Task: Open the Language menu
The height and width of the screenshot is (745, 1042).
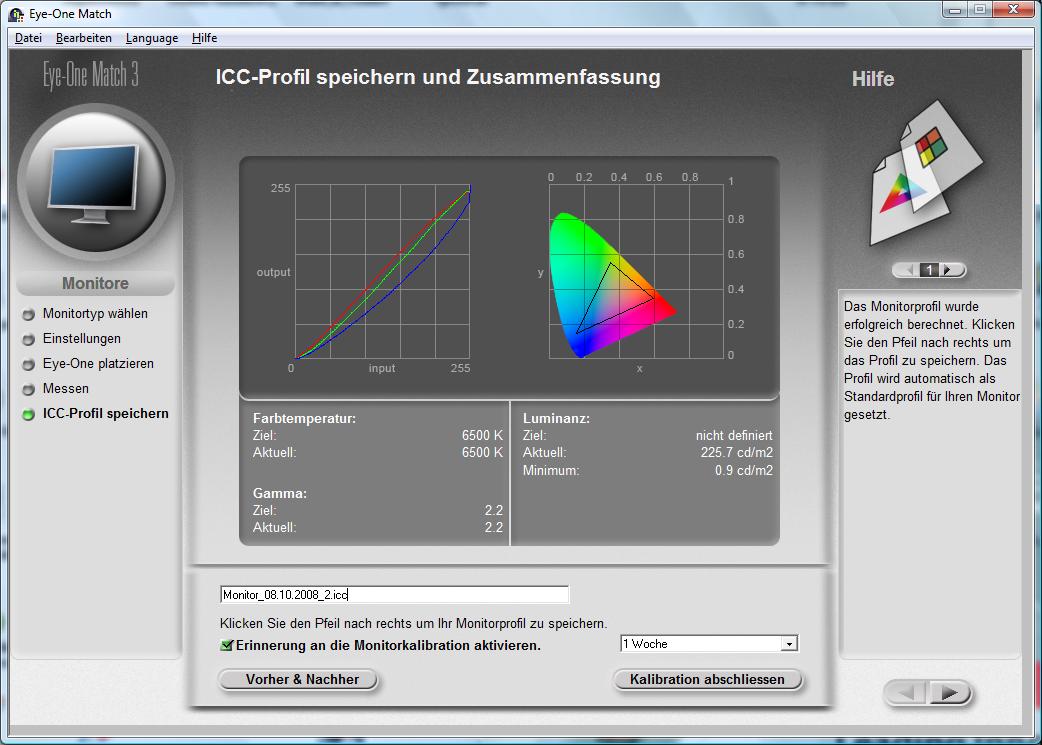Action: 152,38
